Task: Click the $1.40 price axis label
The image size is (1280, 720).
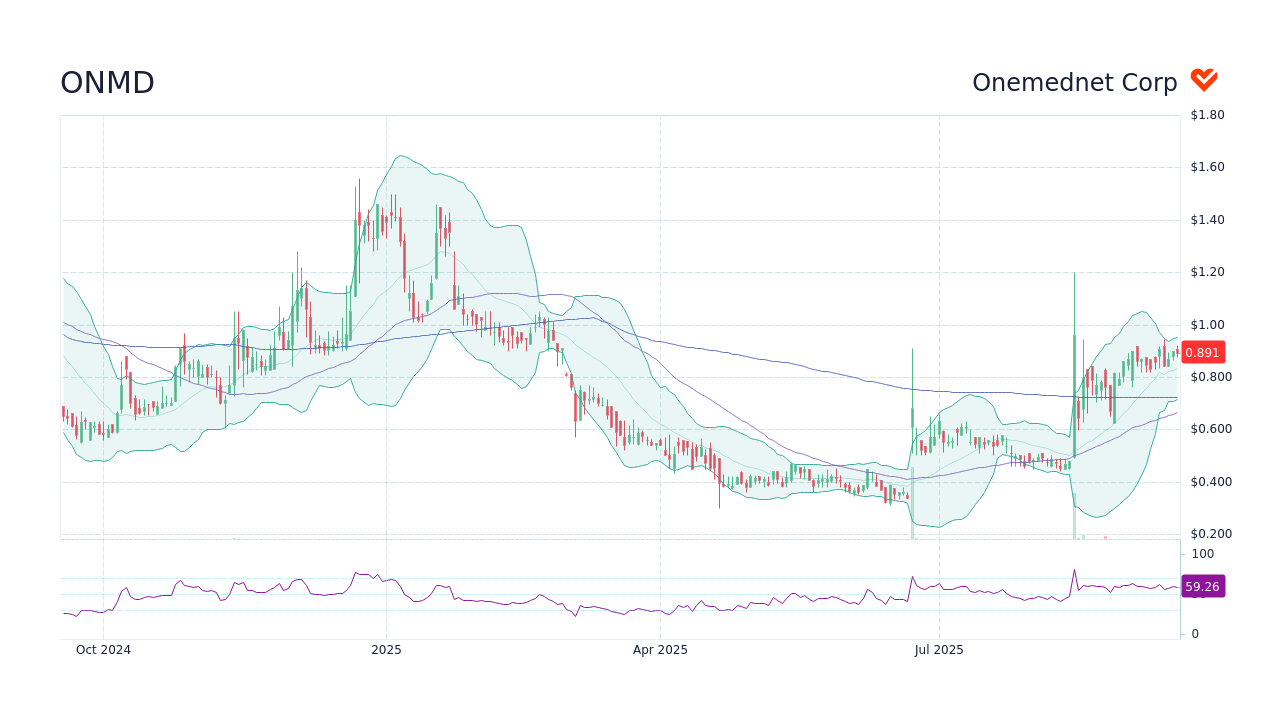Action: (x=1207, y=220)
